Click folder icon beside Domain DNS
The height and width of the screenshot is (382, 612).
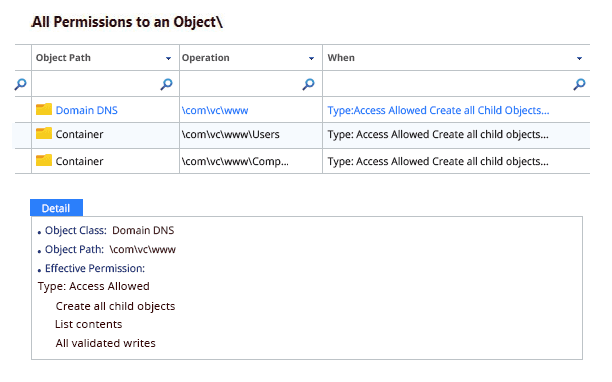point(44,110)
